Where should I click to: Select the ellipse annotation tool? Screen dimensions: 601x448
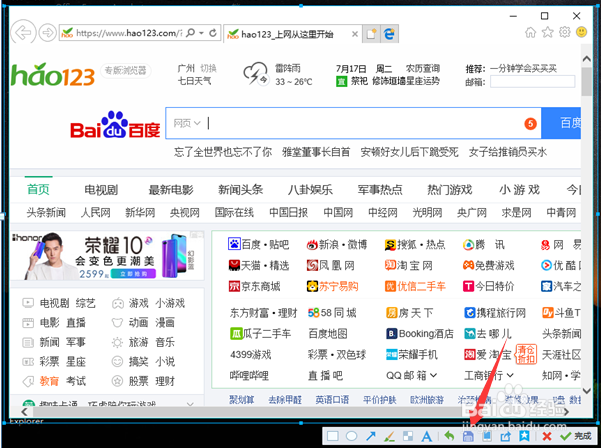coord(351,436)
